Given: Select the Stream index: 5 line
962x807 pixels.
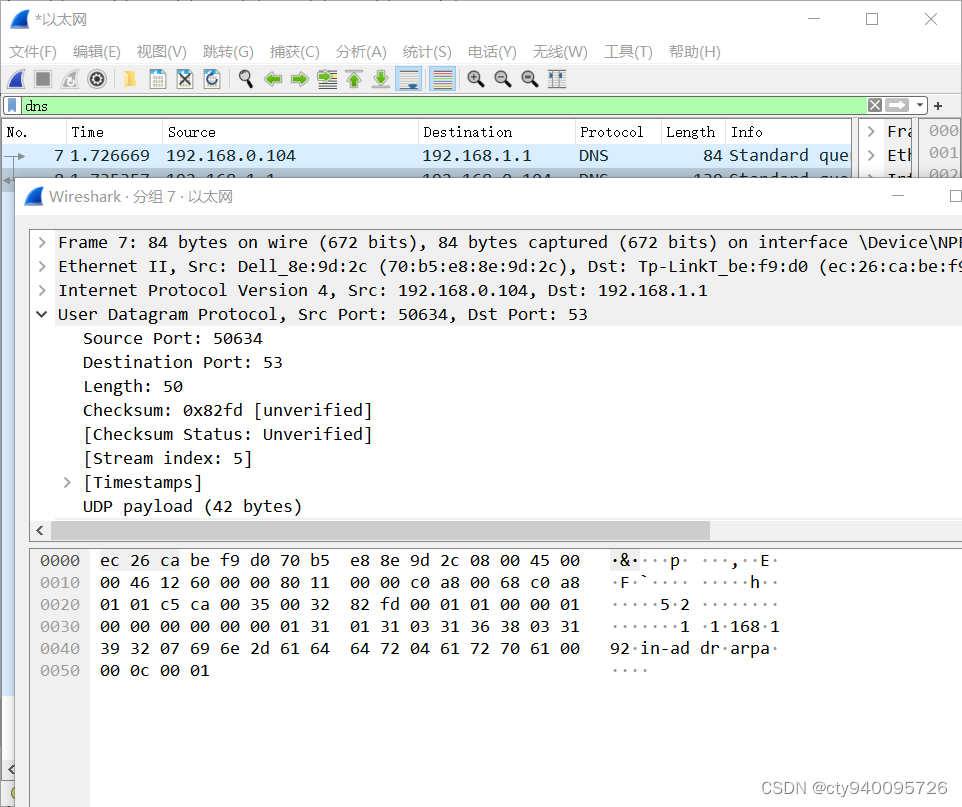Looking at the screenshot, I should click(167, 458).
